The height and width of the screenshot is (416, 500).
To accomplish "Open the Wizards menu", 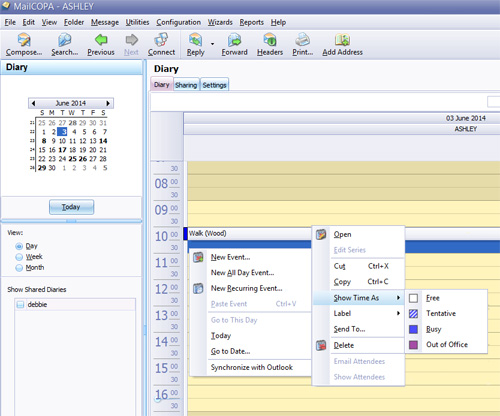I will pyautogui.click(x=220, y=22).
